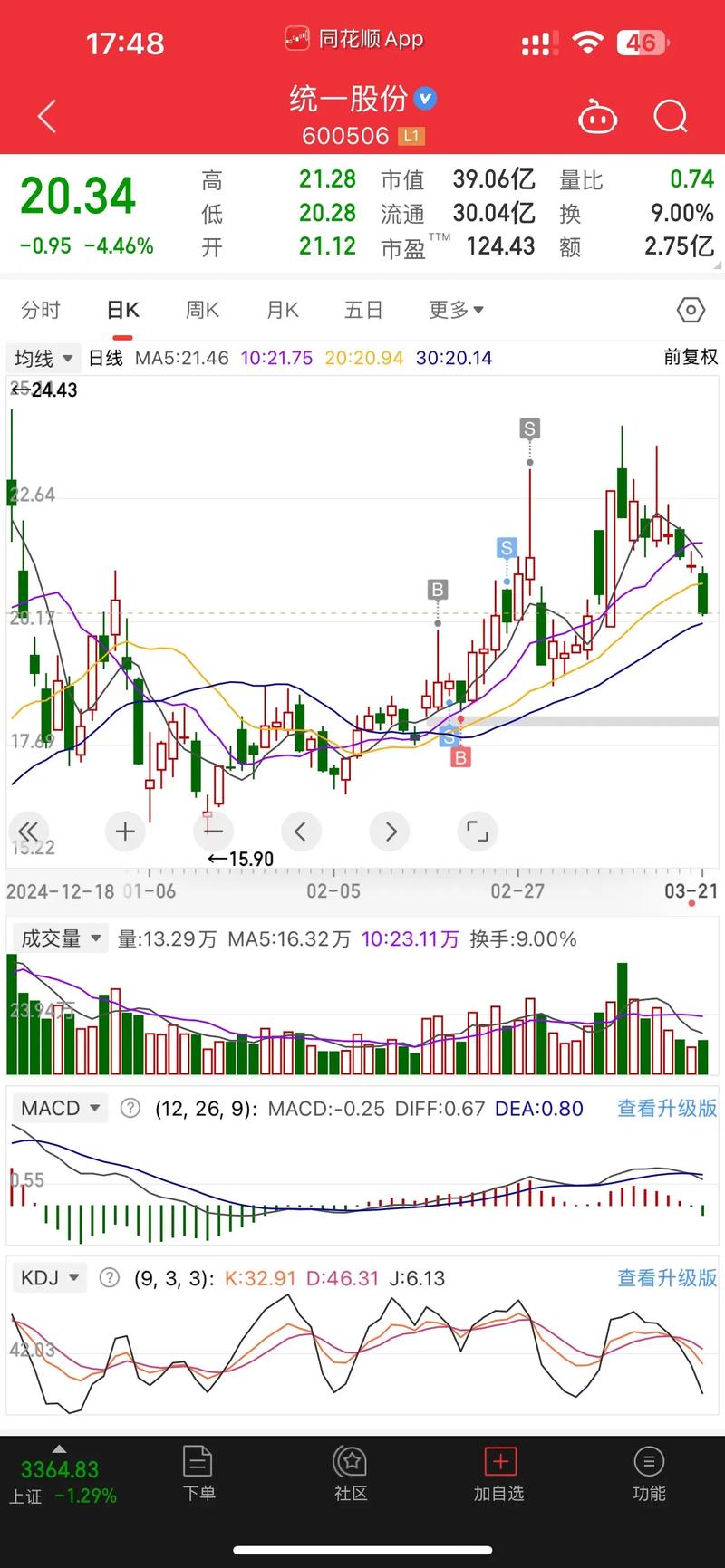This screenshot has width=725, height=1568.
Task: Zoom in chart with plus button
Action: click(126, 832)
